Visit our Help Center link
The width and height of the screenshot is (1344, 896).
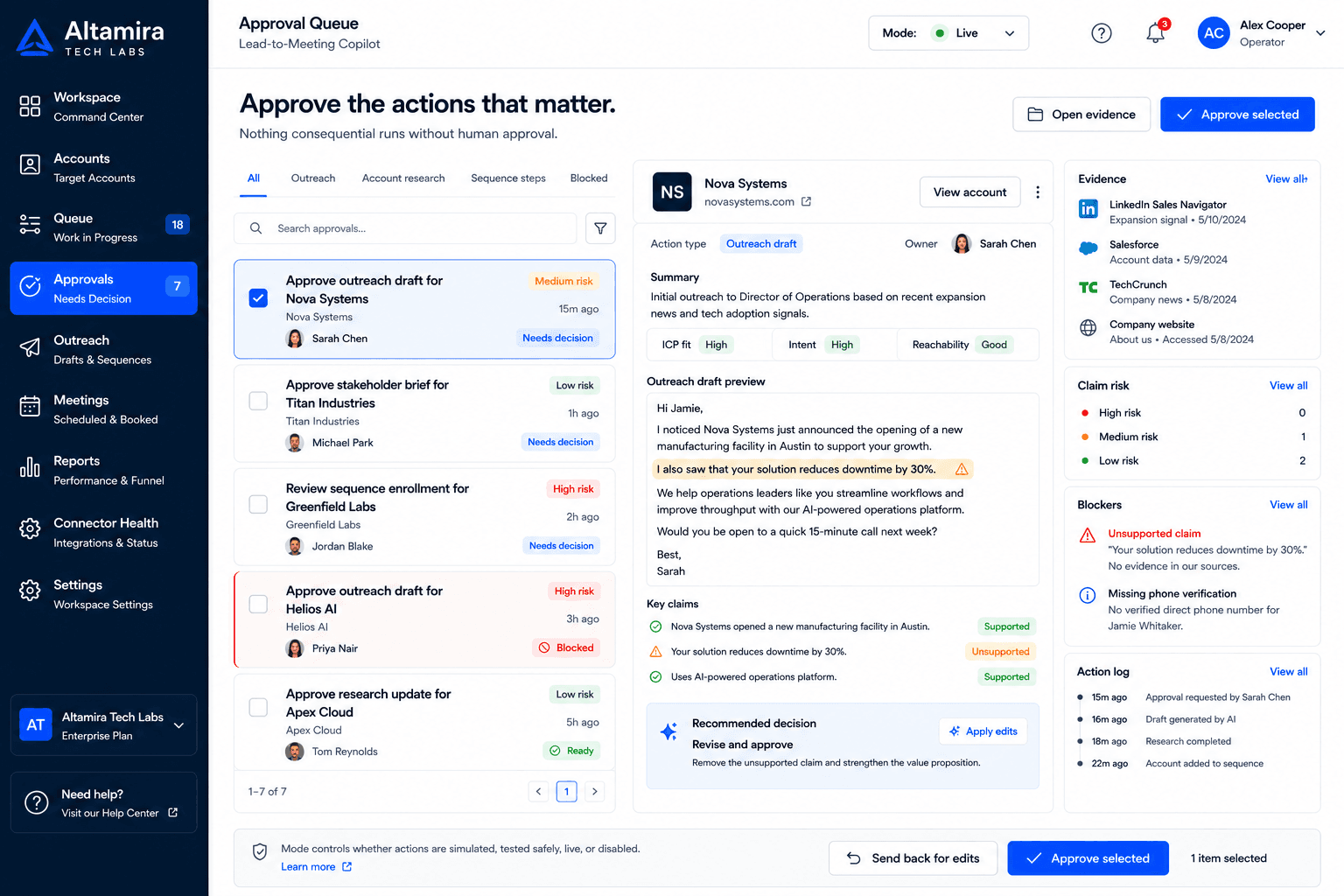coord(120,813)
